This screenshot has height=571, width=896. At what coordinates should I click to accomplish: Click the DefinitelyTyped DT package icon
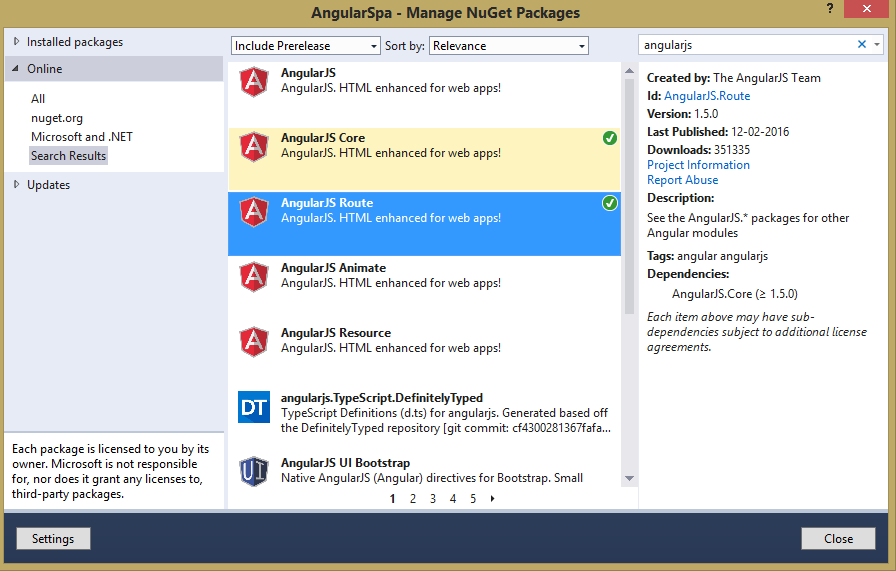coord(254,407)
